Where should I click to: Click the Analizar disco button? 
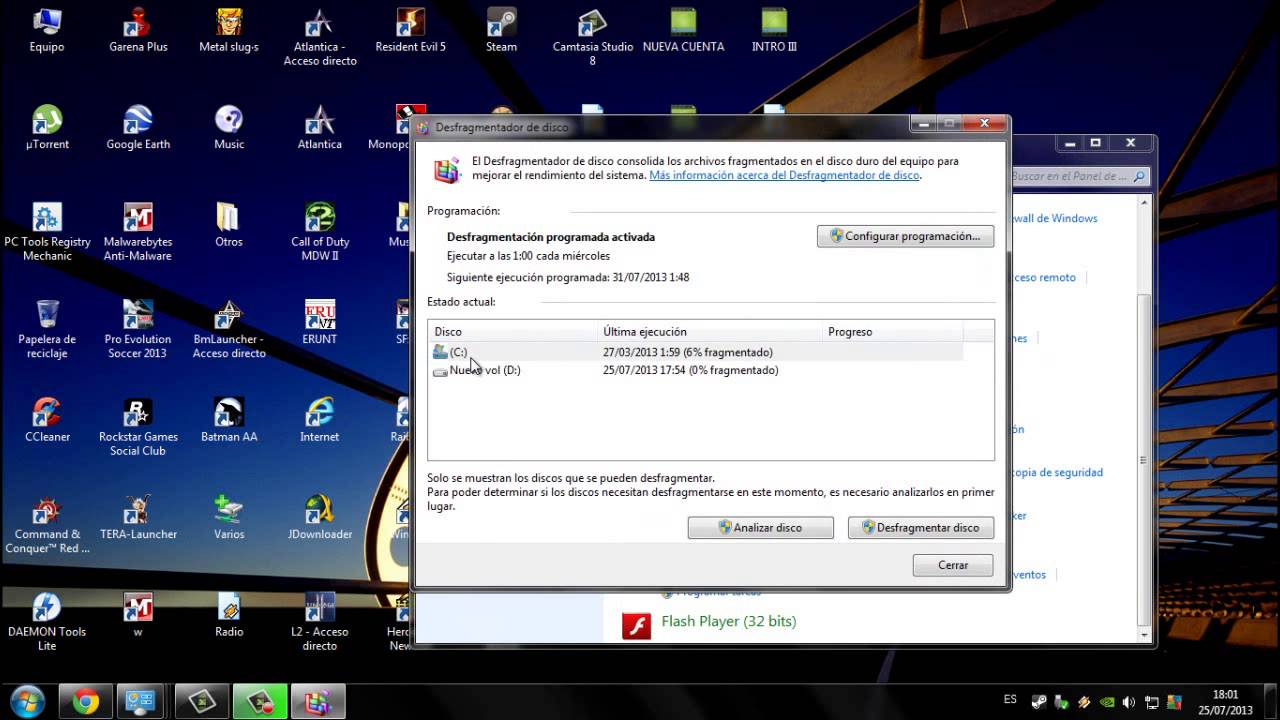(x=760, y=527)
